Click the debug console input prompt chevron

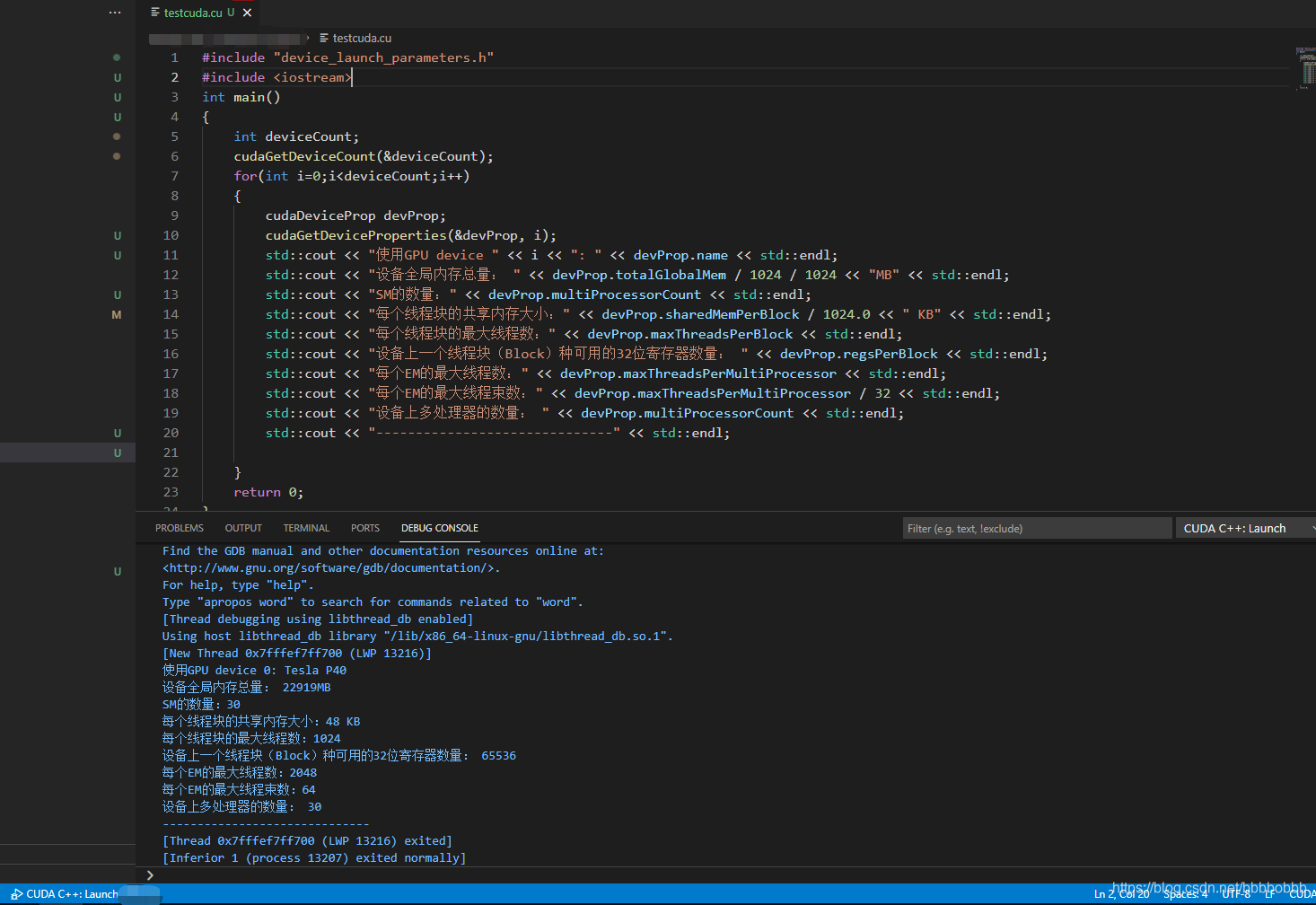click(150, 875)
